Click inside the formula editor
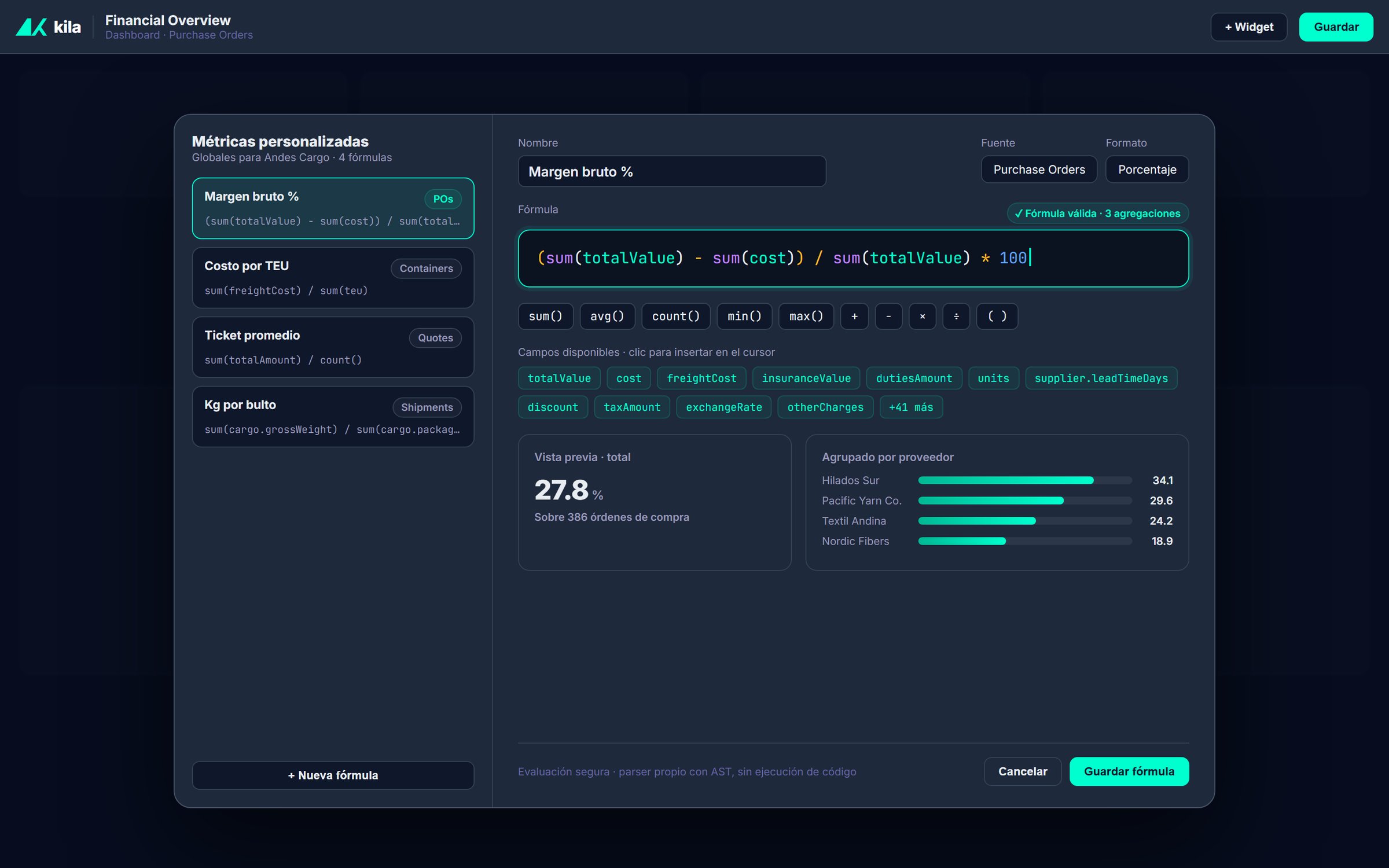Image resolution: width=1389 pixels, height=868 pixels. click(x=854, y=258)
